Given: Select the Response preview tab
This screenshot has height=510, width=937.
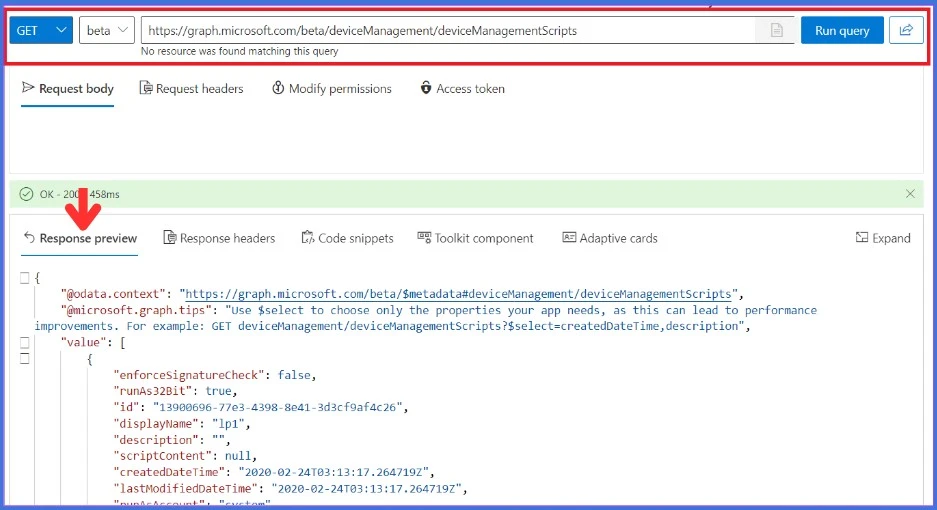Looking at the screenshot, I should point(80,238).
